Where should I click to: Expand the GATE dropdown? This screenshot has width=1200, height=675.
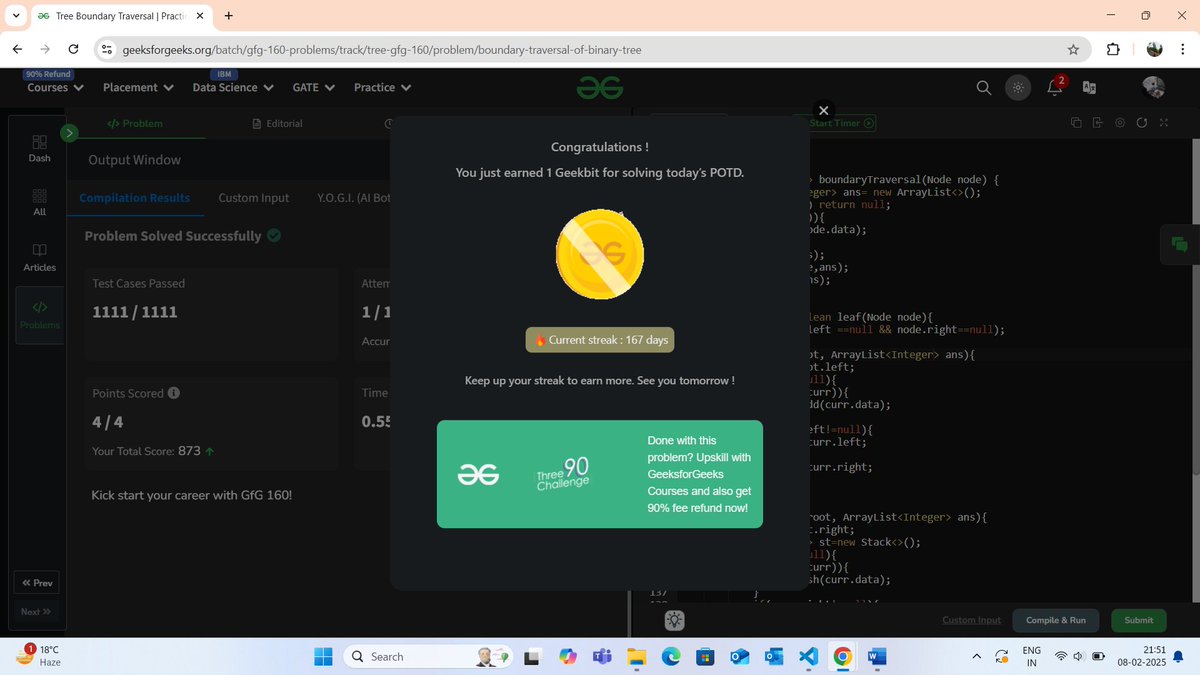pyautogui.click(x=313, y=87)
